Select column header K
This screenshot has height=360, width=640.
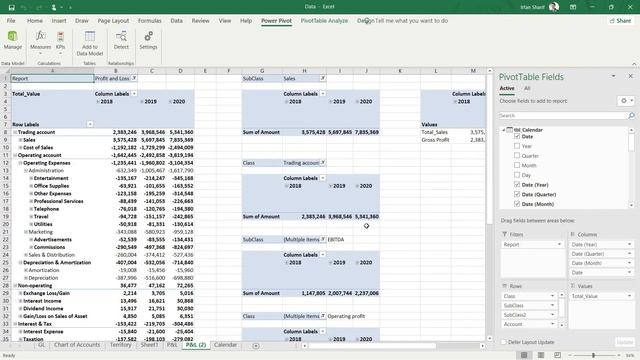click(400, 71)
